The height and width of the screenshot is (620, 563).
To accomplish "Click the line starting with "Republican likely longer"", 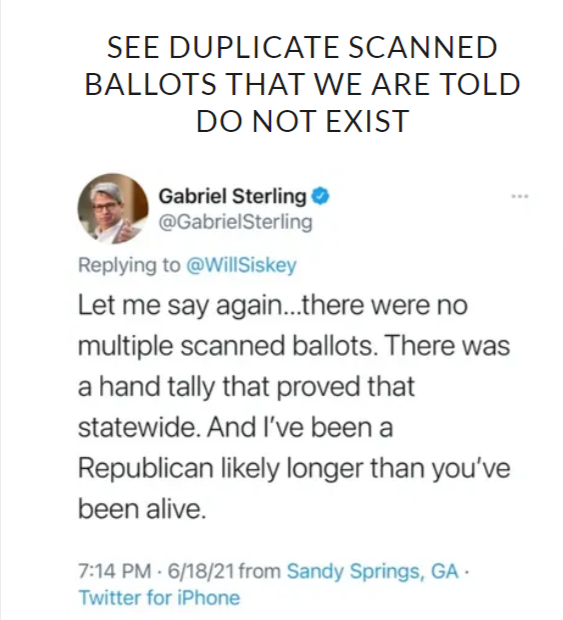I will click(x=294, y=469).
